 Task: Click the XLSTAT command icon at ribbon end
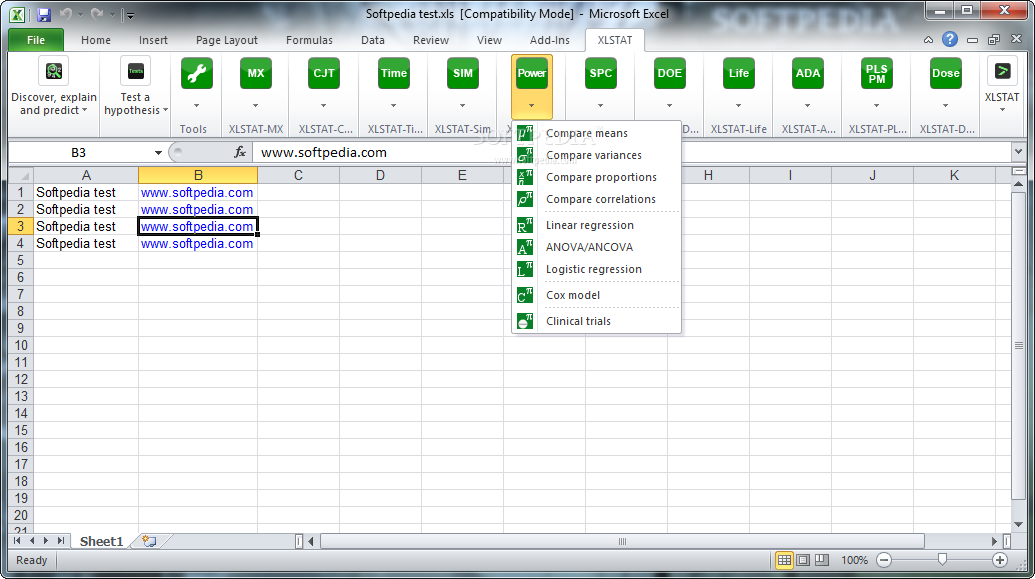point(1002,71)
